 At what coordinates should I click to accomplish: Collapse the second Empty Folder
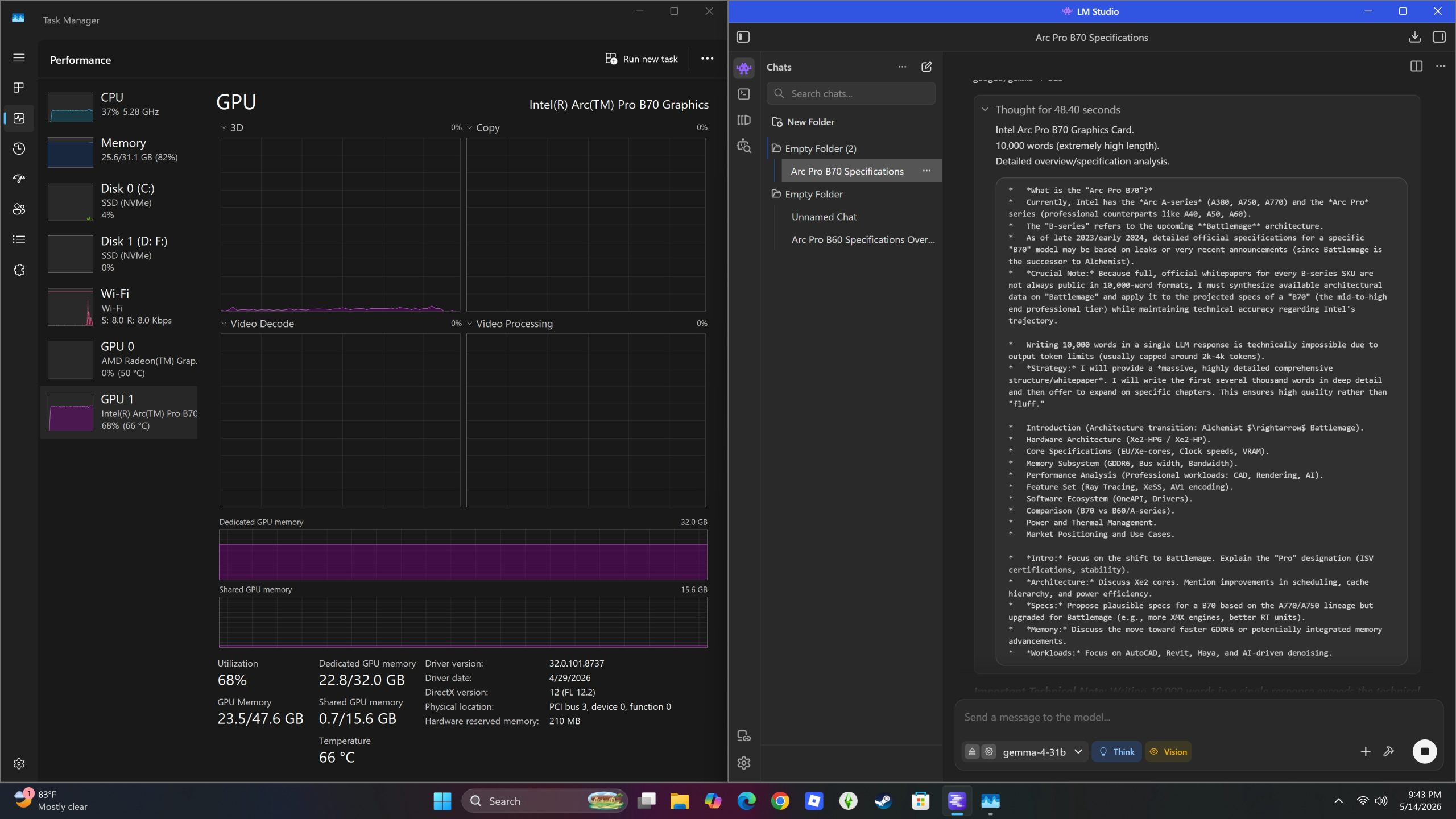tap(806, 194)
